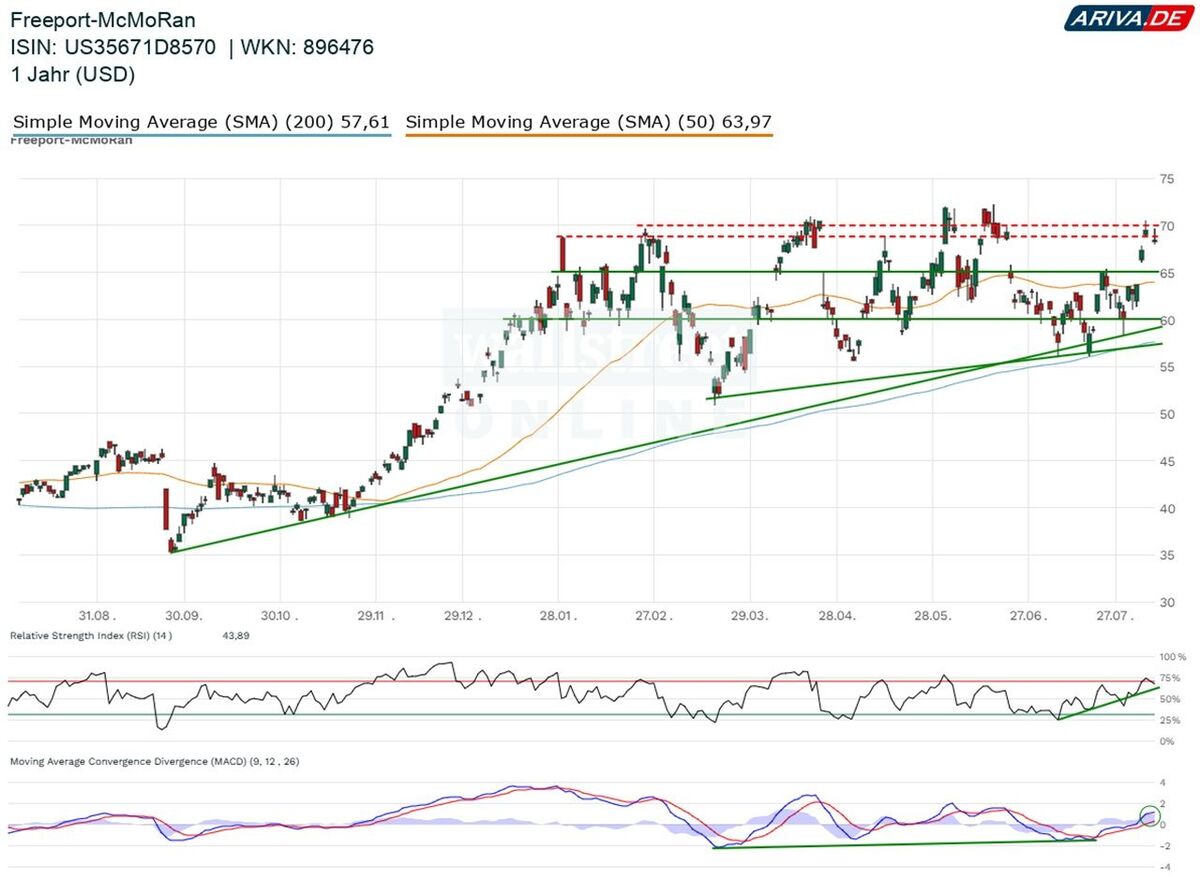Click the green 65 horizontal support line

[x=848, y=272]
